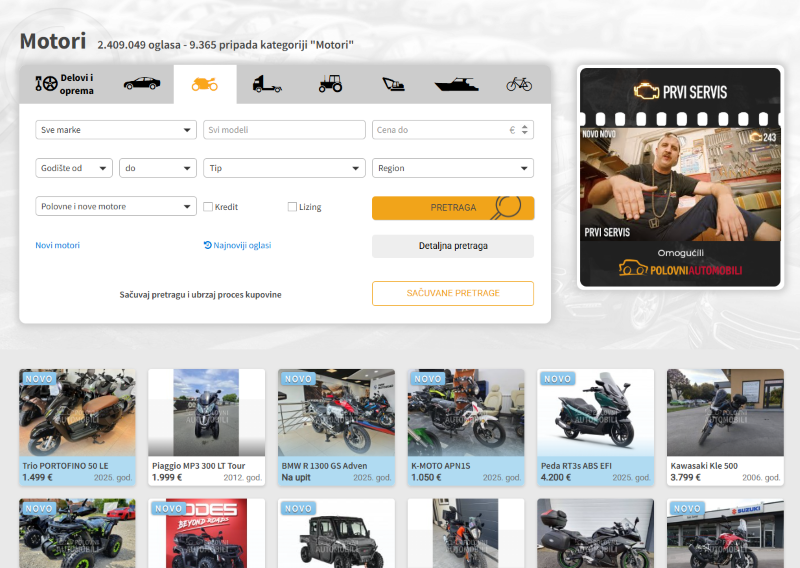Click the magnifier icon on Pretraga

pos(508,207)
